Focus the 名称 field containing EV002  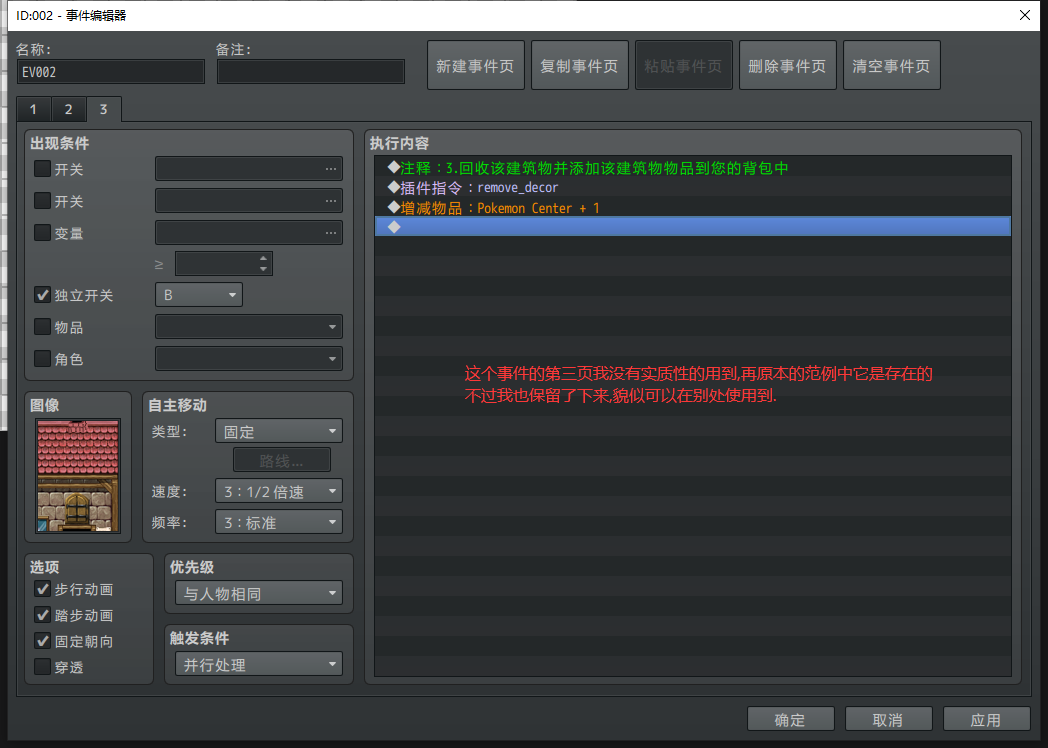pos(111,72)
